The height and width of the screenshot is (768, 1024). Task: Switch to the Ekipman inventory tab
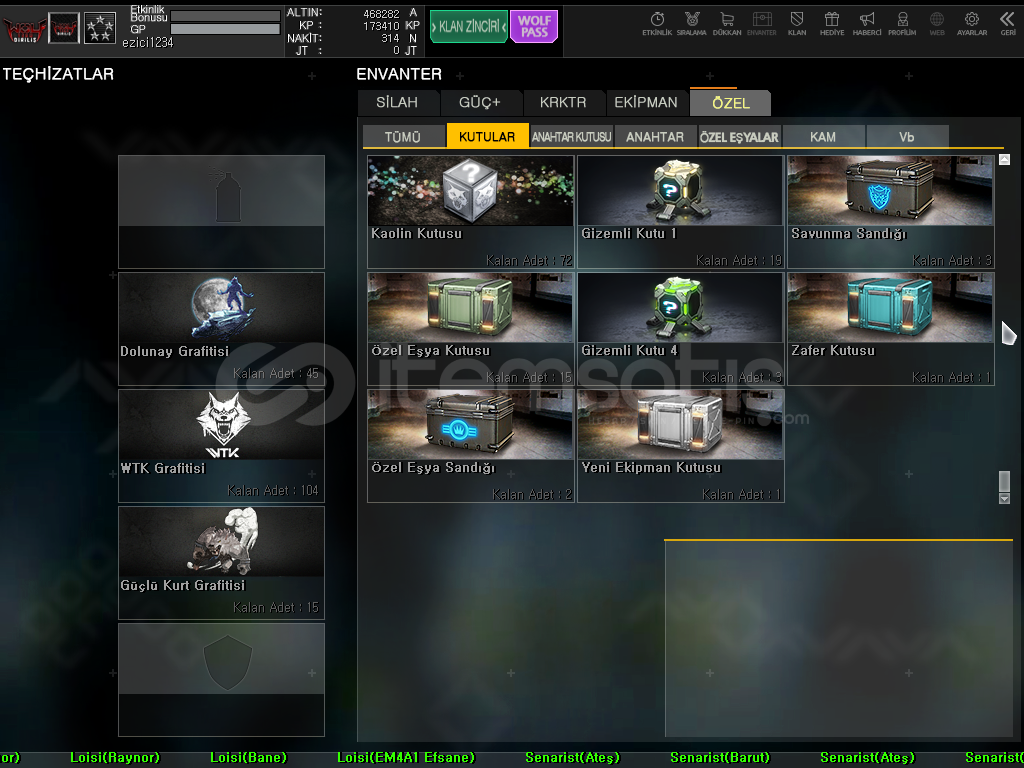point(646,103)
